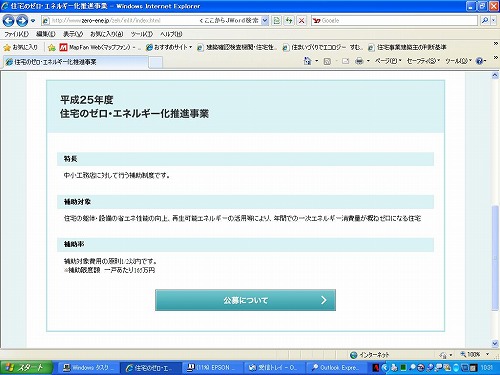Switch to the Windows タスク taskbar item
This screenshot has width=500, height=375.
click(88, 368)
